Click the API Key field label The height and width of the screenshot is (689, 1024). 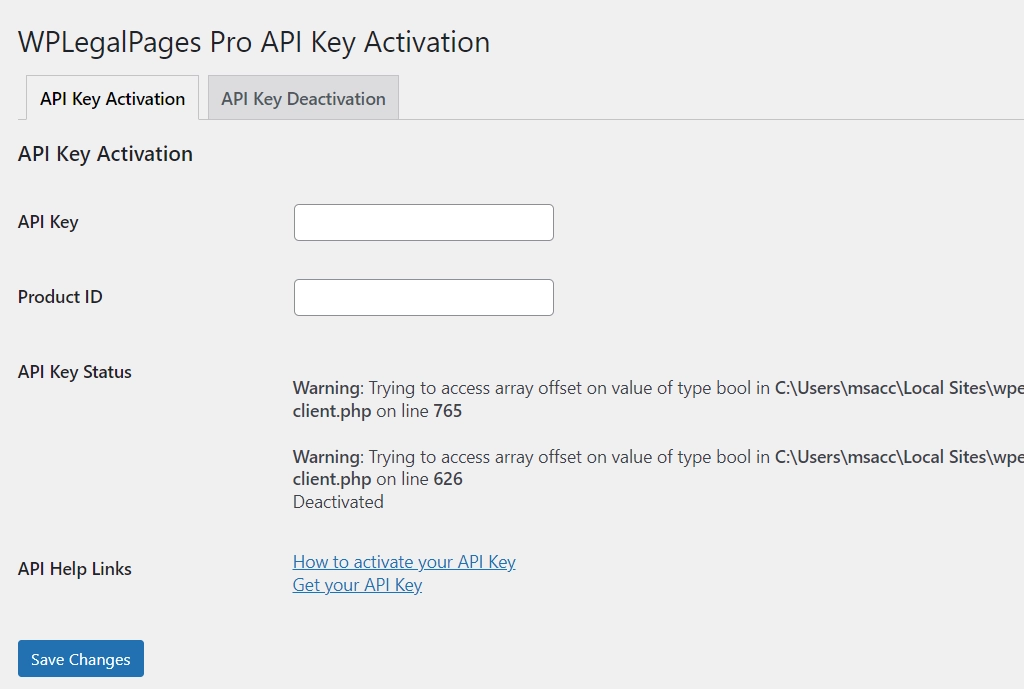click(x=48, y=222)
